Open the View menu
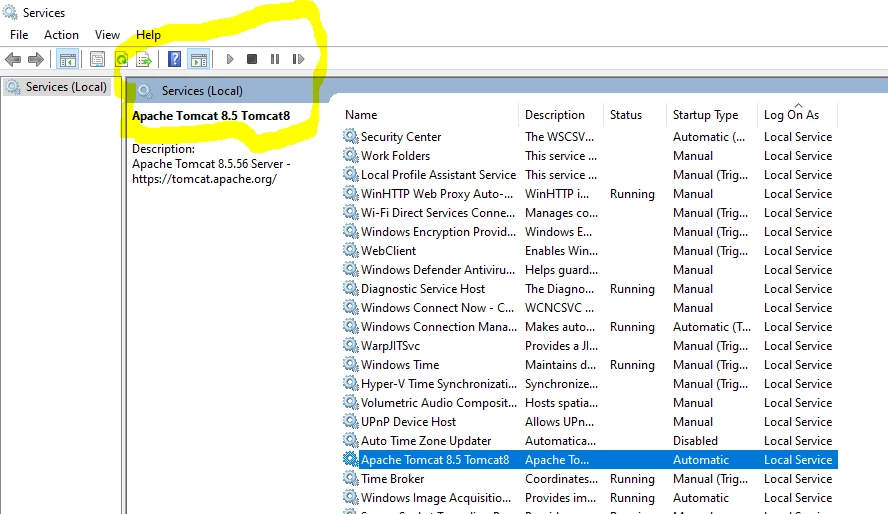The width and height of the screenshot is (888, 514). [107, 35]
